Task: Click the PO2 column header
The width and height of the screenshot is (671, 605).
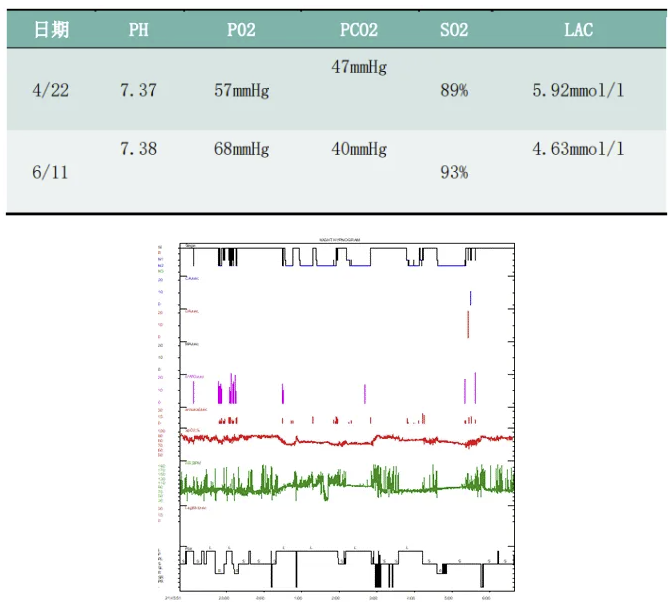Action: [x=241, y=30]
